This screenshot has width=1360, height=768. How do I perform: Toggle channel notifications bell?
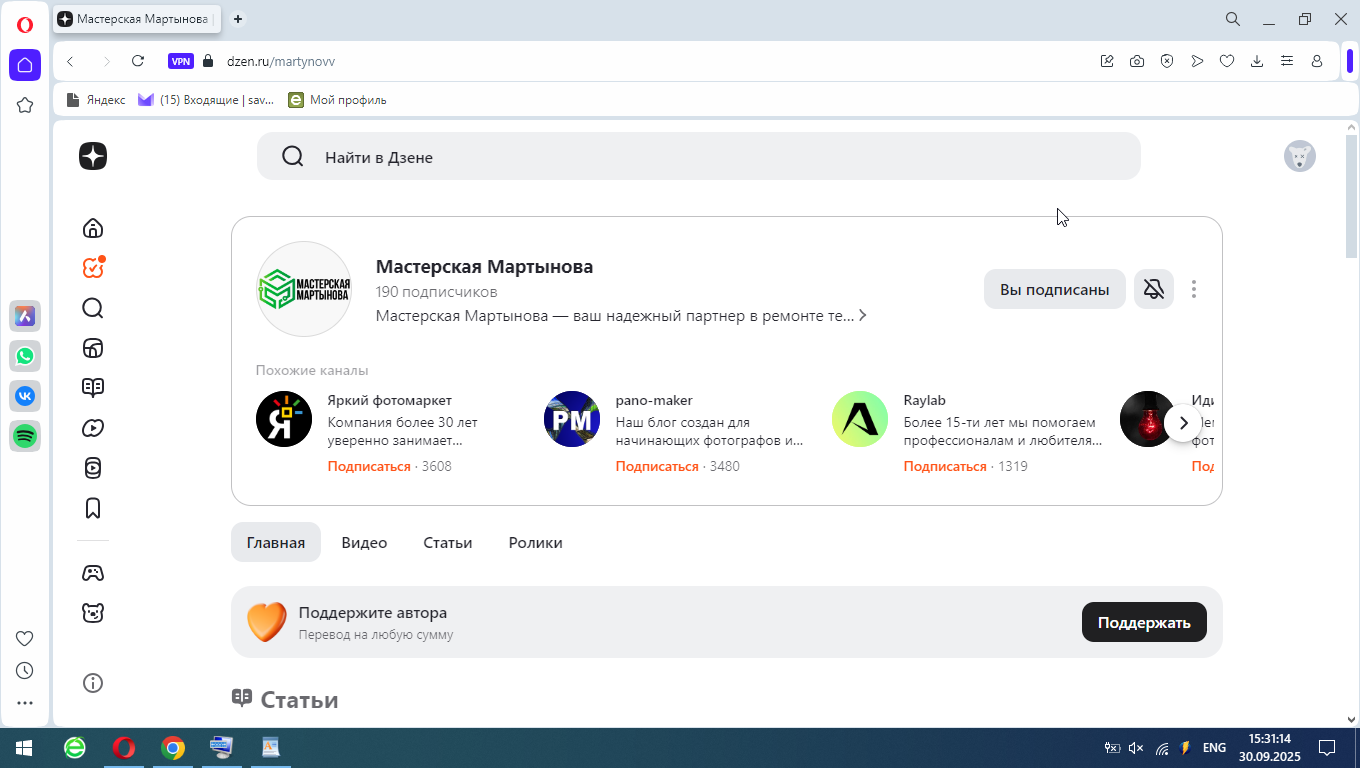1154,289
